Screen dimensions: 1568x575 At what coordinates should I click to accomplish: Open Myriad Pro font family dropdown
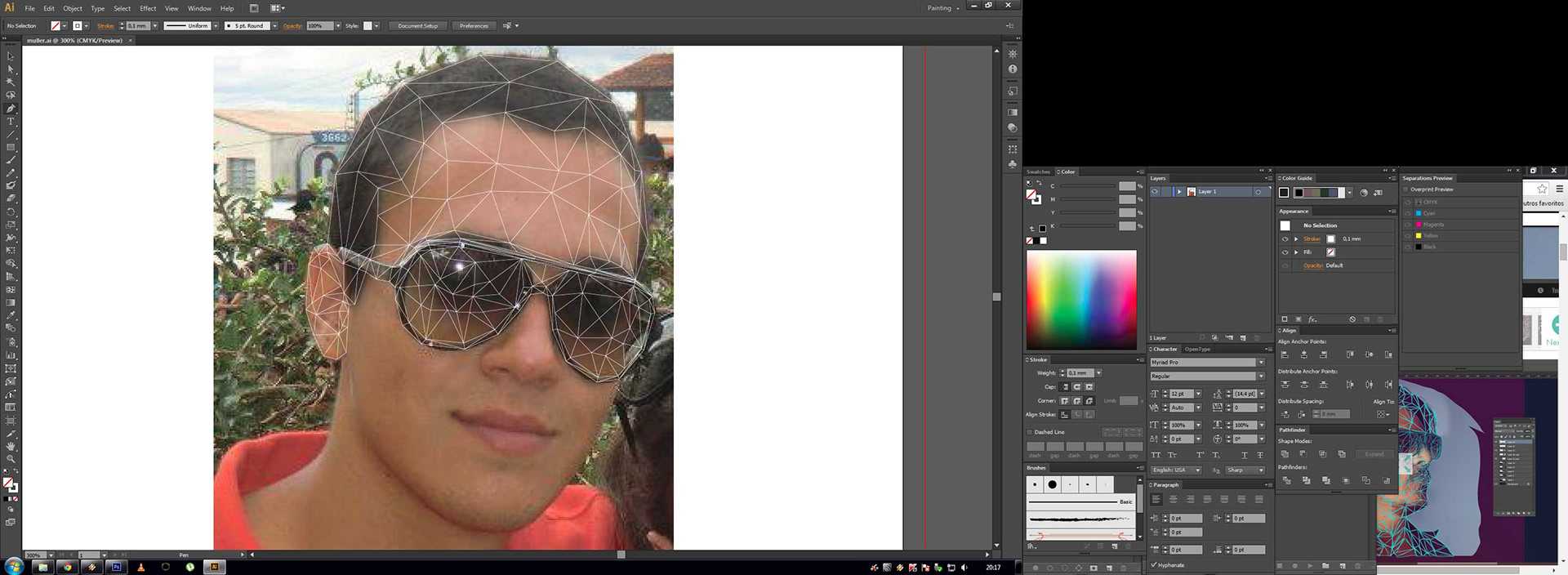pos(1261,362)
